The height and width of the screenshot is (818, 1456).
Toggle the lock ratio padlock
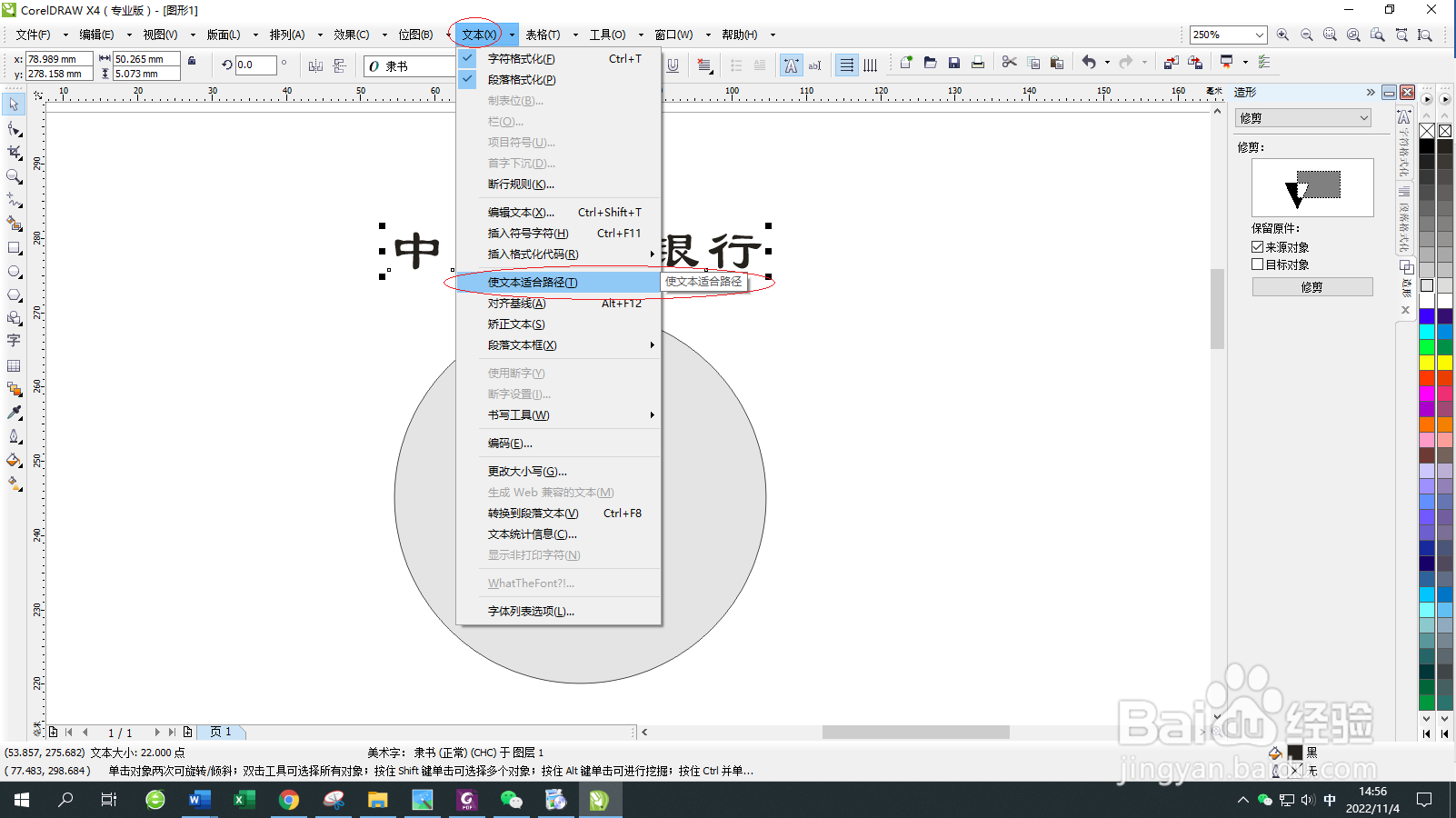(x=192, y=61)
